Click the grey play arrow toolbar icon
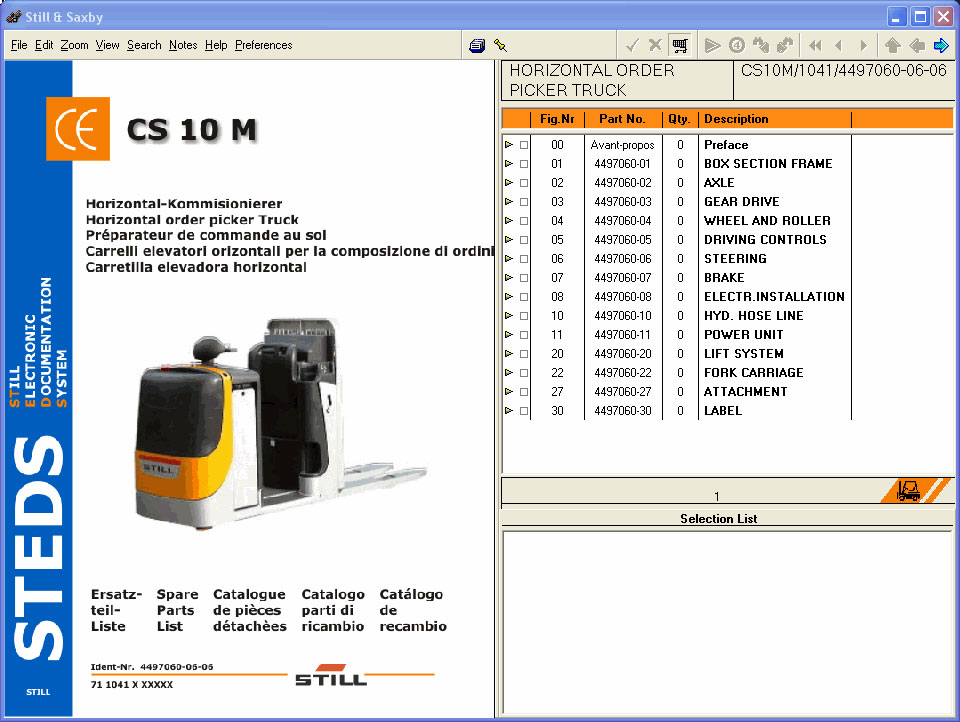960x722 pixels. (712, 45)
